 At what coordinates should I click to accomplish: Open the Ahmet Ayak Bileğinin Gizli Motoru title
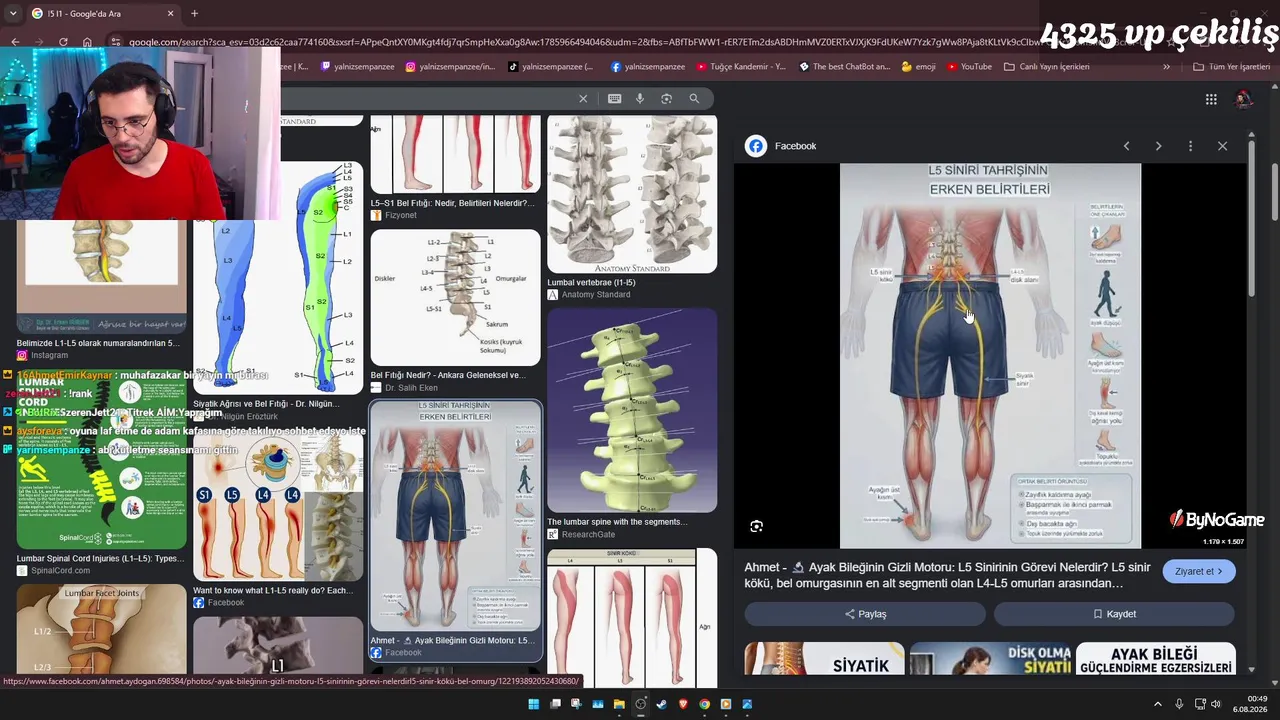point(947,575)
